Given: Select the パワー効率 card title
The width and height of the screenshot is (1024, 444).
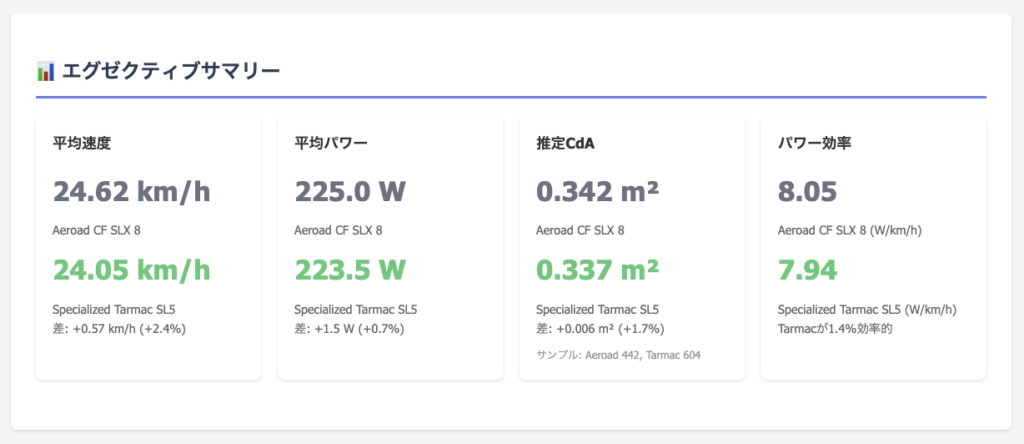Looking at the screenshot, I should pyautogui.click(x=814, y=143).
